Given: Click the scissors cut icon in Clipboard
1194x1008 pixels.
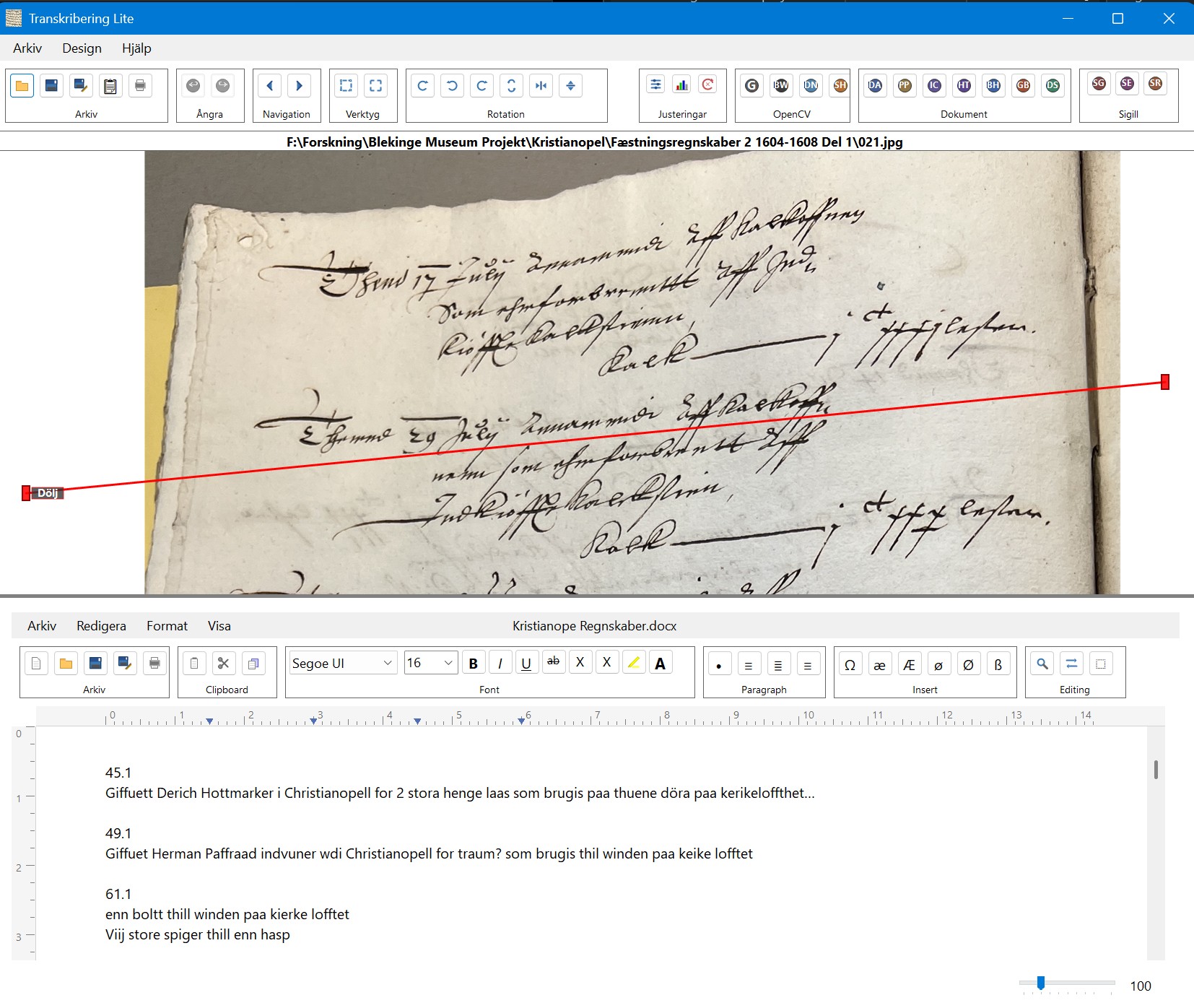Looking at the screenshot, I should 224,664.
